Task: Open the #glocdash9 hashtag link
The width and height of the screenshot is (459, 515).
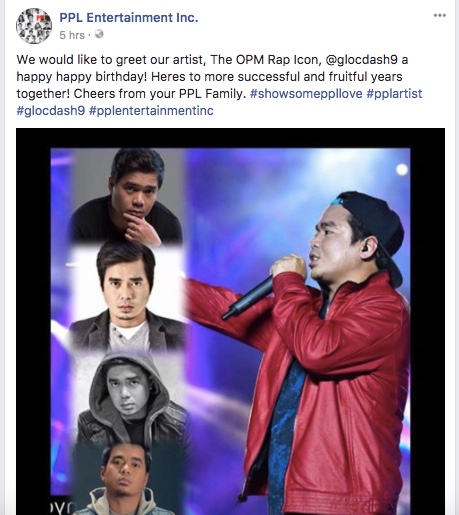Action: click(x=51, y=111)
